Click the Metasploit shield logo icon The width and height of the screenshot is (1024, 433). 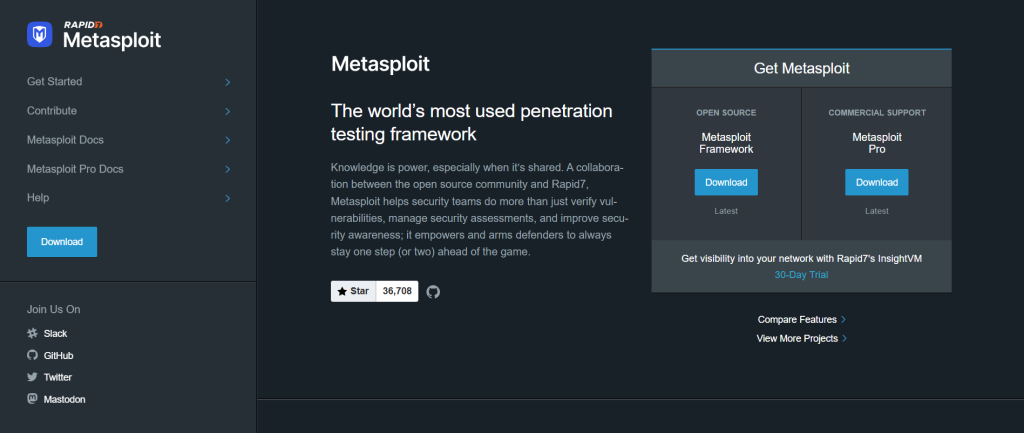[x=40, y=35]
